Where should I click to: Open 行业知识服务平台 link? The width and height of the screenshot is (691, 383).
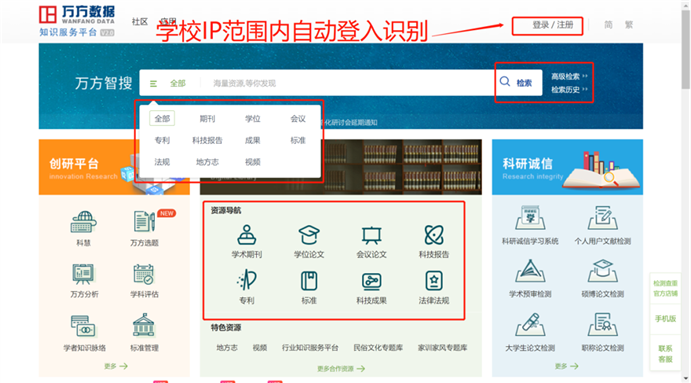(310, 347)
